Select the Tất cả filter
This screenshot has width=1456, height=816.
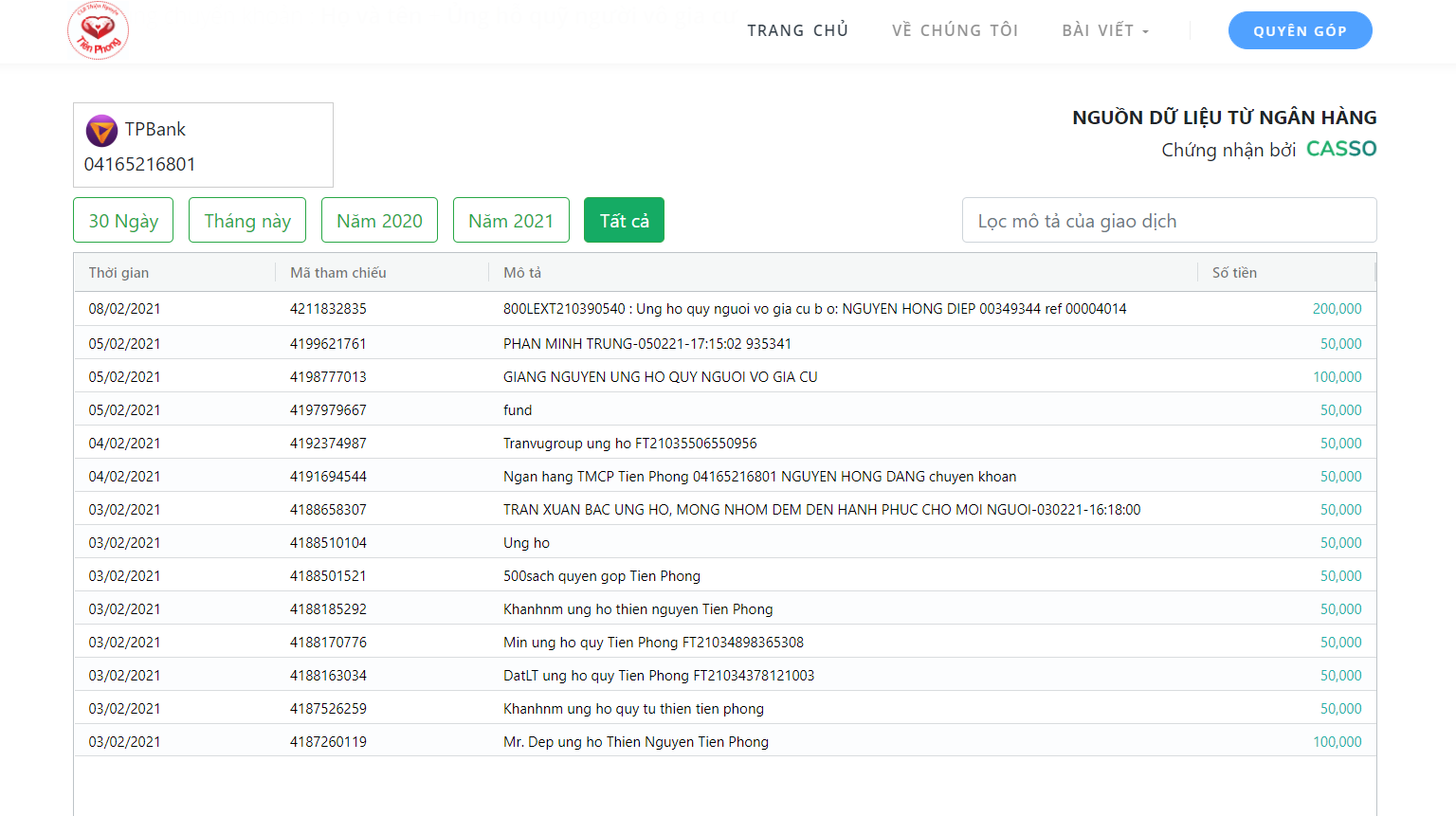click(624, 220)
